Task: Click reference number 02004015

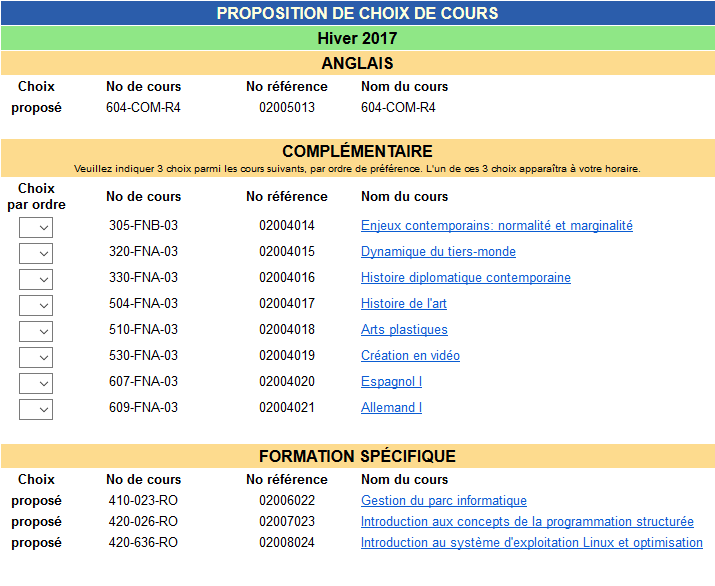Action: pos(287,252)
